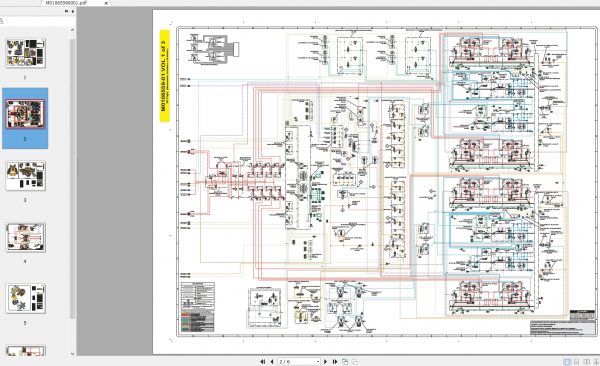Viewport: 600px width, 366px height.
Task: Go to the previous page
Action: pos(272,361)
